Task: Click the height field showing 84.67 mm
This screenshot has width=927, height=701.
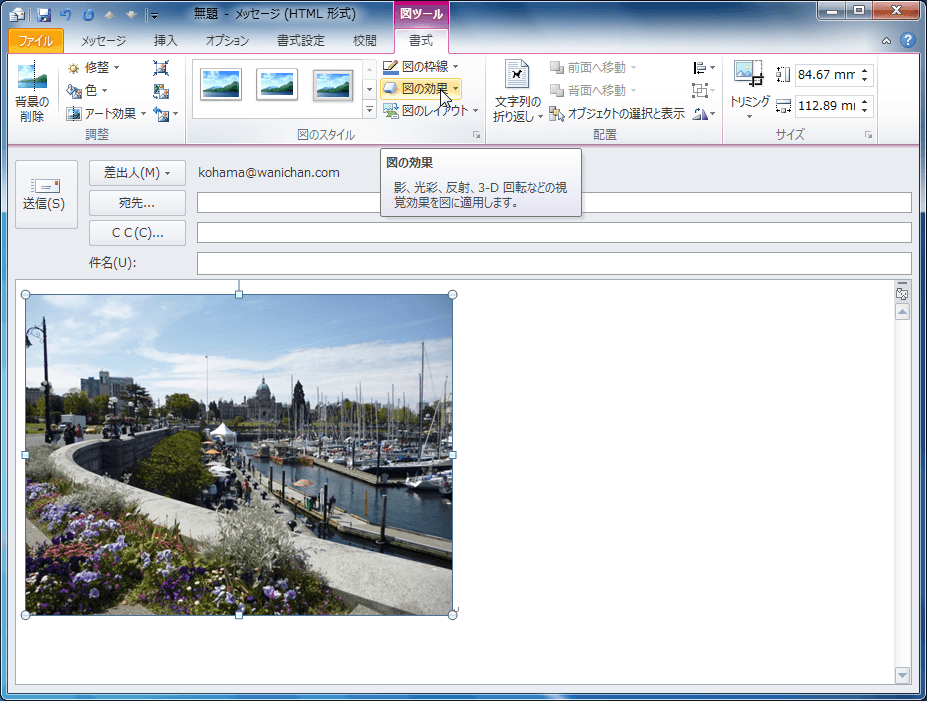Action: (x=826, y=74)
